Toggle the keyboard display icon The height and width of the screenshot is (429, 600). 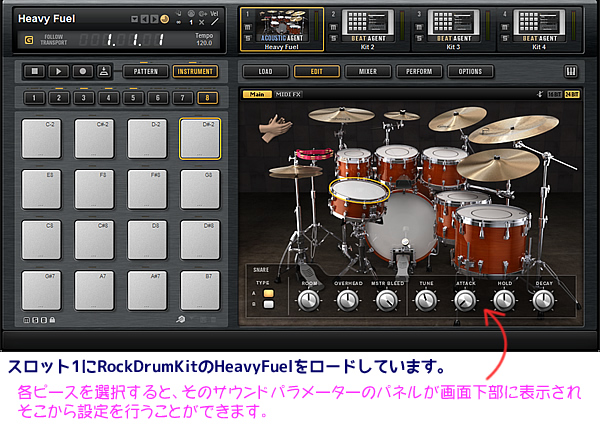(571, 71)
